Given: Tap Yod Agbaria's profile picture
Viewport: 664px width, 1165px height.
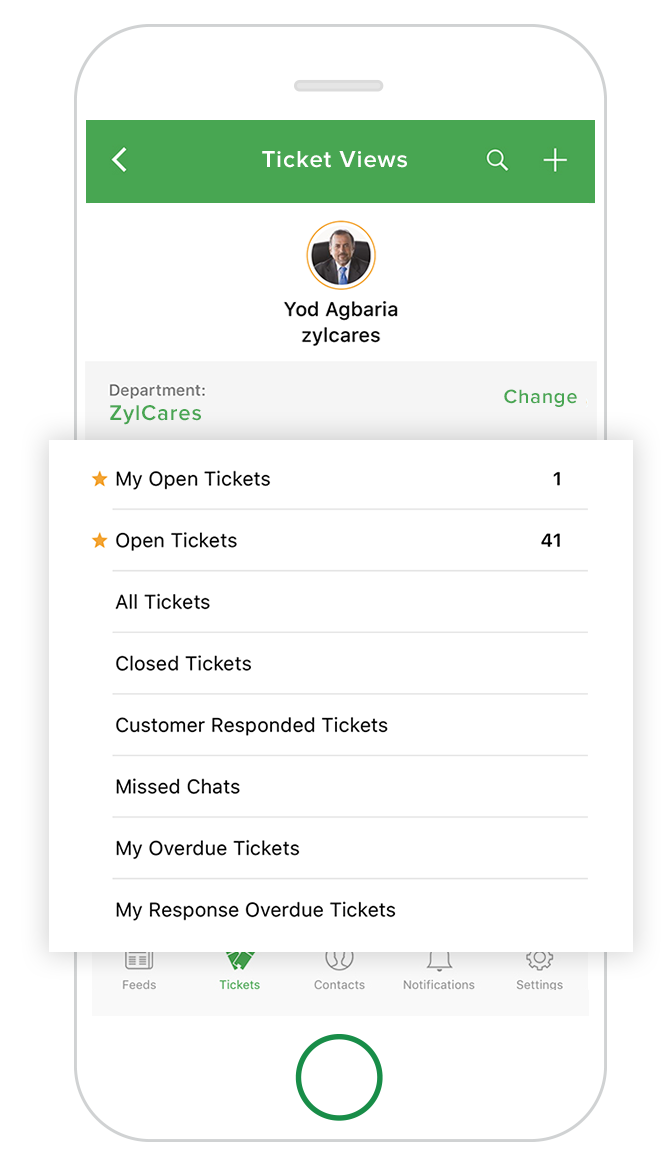Looking at the screenshot, I should tap(340, 255).
